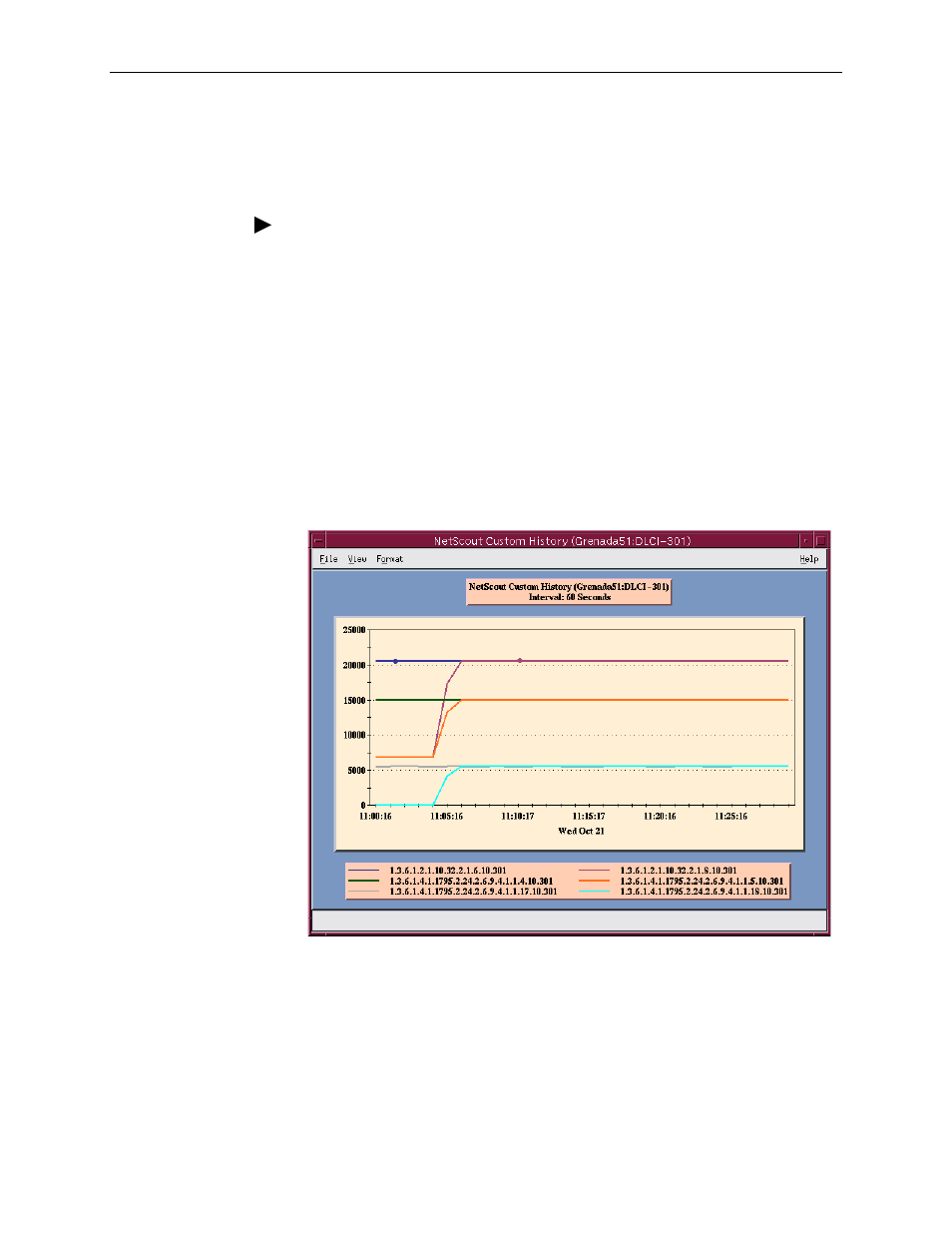The image size is (952, 1233).
Task: Open the Format menu
Action: [x=389, y=559]
